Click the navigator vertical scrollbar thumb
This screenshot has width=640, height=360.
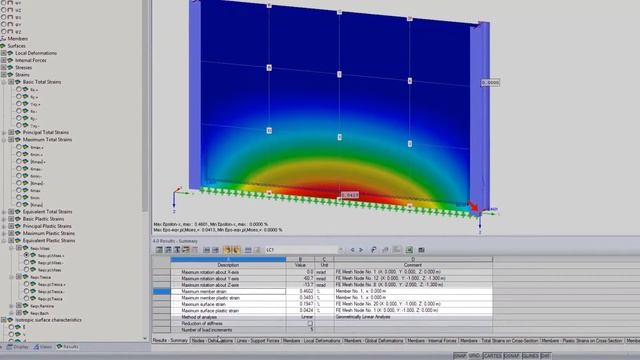point(145,106)
